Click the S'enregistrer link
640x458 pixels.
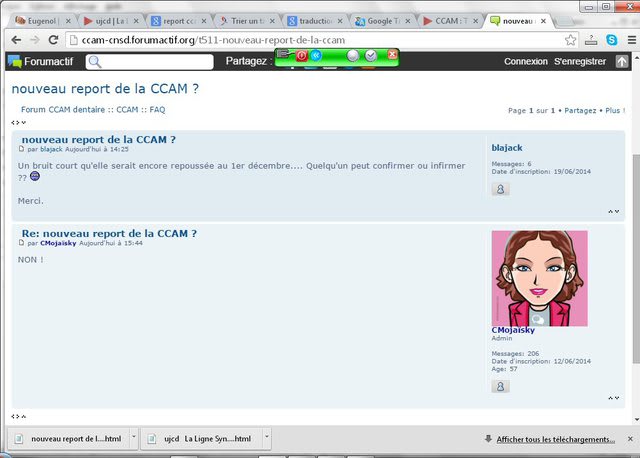click(x=580, y=61)
